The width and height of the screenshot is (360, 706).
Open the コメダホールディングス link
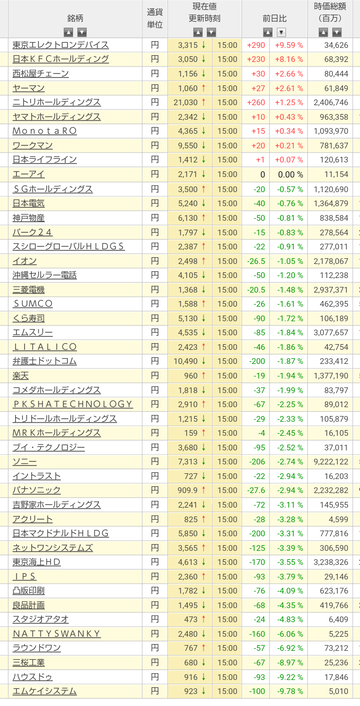[x=56, y=390]
